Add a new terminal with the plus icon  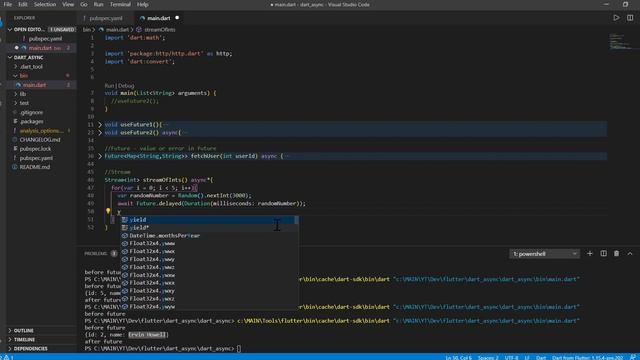click(x=590, y=253)
